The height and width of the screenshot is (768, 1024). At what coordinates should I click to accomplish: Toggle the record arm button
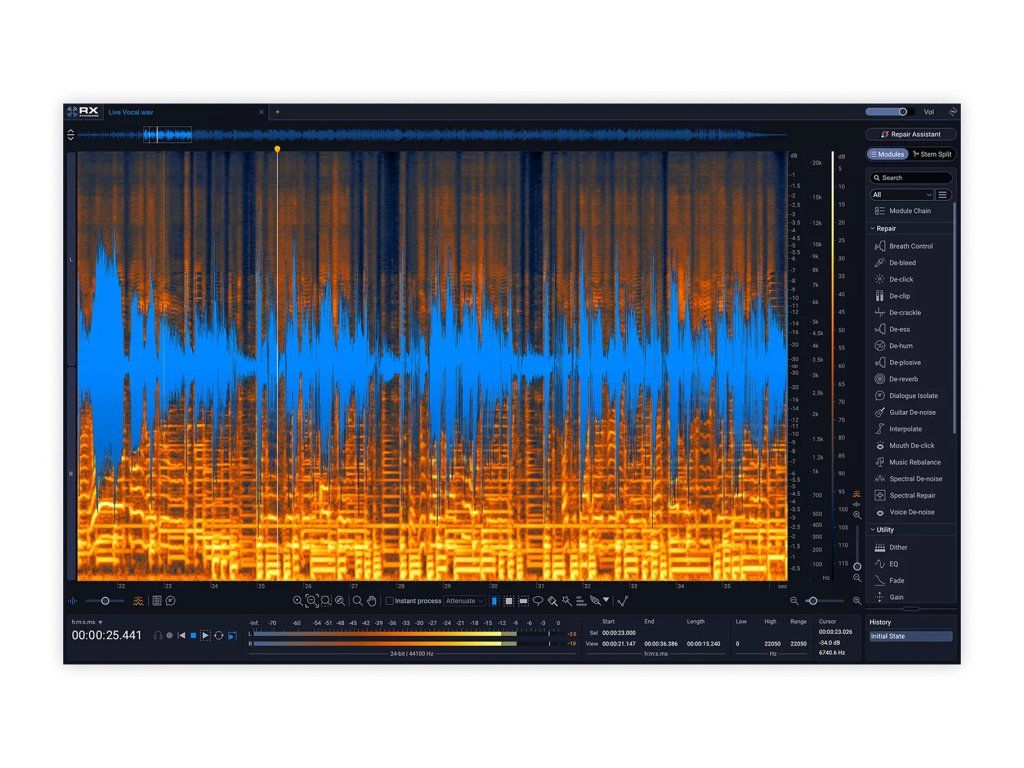[170, 635]
